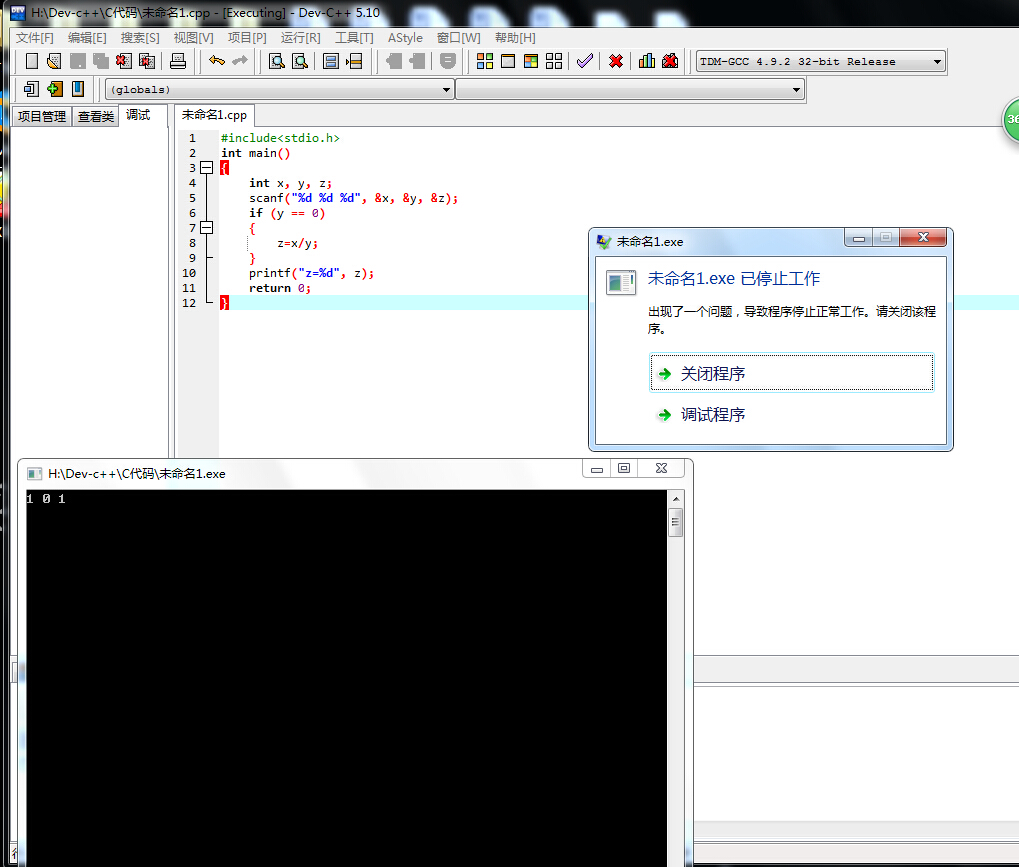The height and width of the screenshot is (867, 1019).
Task: Click line number 10 in the gutter
Action: point(189,273)
